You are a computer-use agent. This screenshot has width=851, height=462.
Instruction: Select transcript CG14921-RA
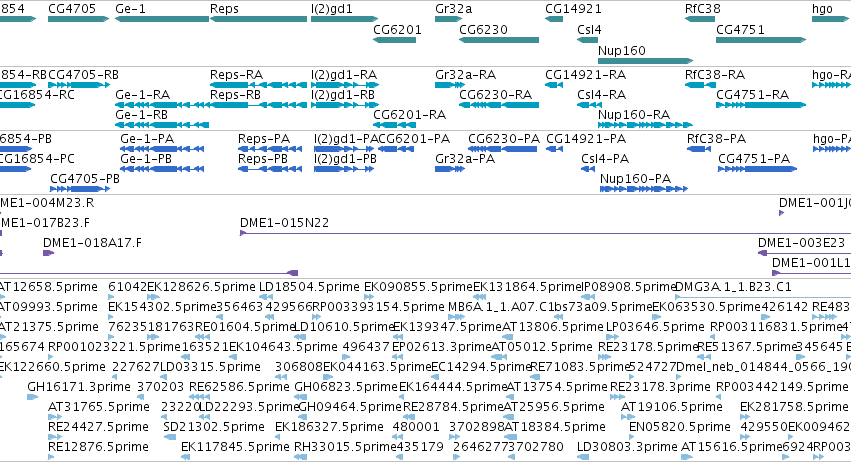[554, 85]
